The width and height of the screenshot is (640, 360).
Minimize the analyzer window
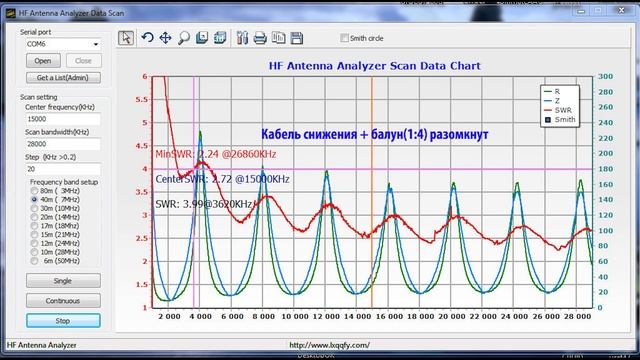coord(581,11)
